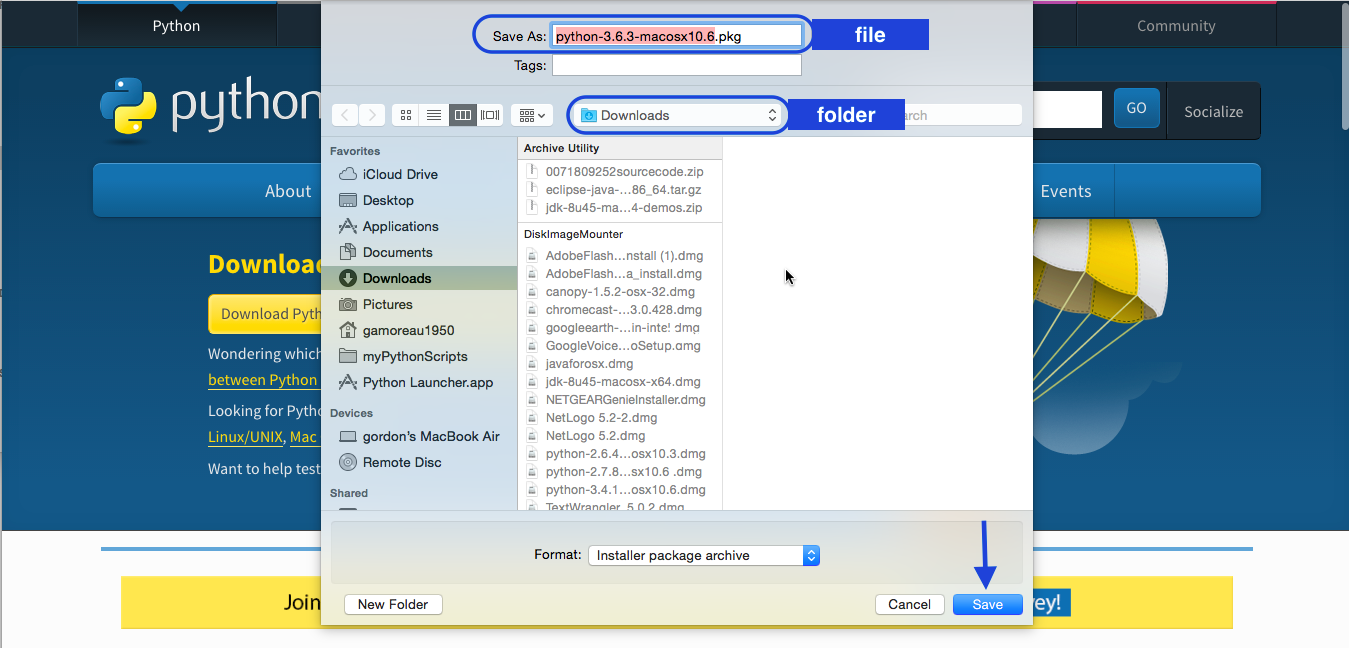Switch to icon view
1349x648 pixels.
[x=406, y=115]
